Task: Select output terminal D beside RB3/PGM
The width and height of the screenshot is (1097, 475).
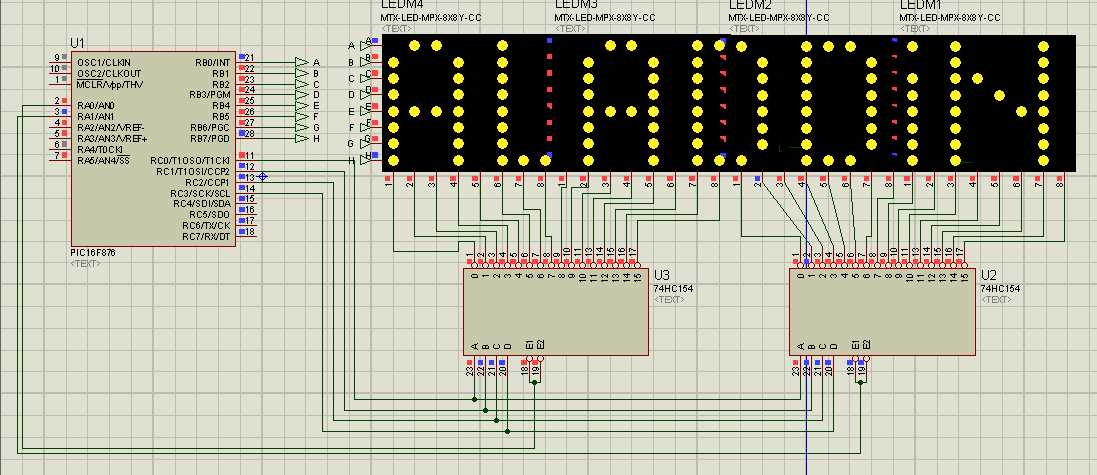Action: [302, 94]
